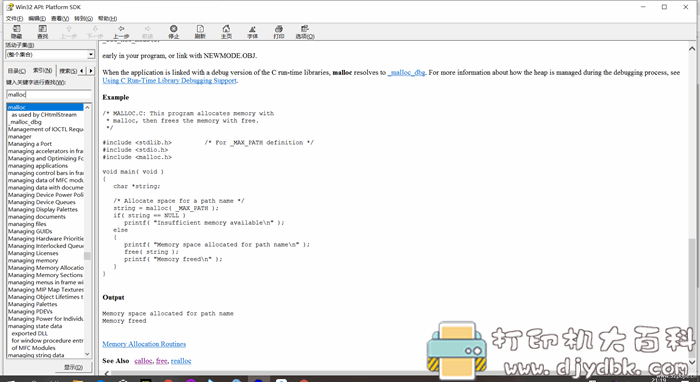Select the _malloc_dbg index entry
The image size is (700, 382).
[25, 122]
